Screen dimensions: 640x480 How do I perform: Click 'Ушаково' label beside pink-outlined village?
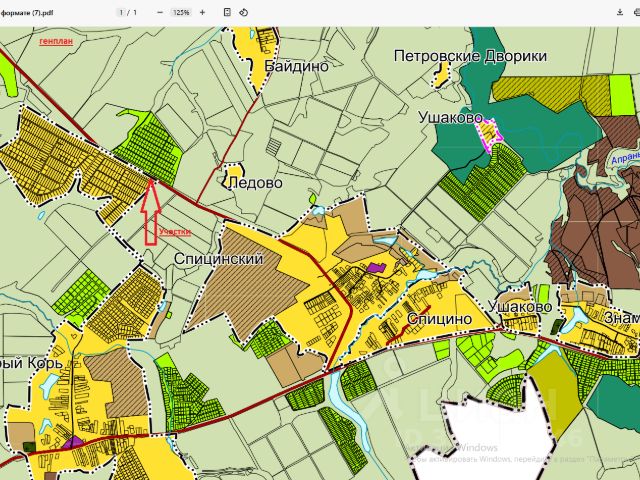(451, 118)
